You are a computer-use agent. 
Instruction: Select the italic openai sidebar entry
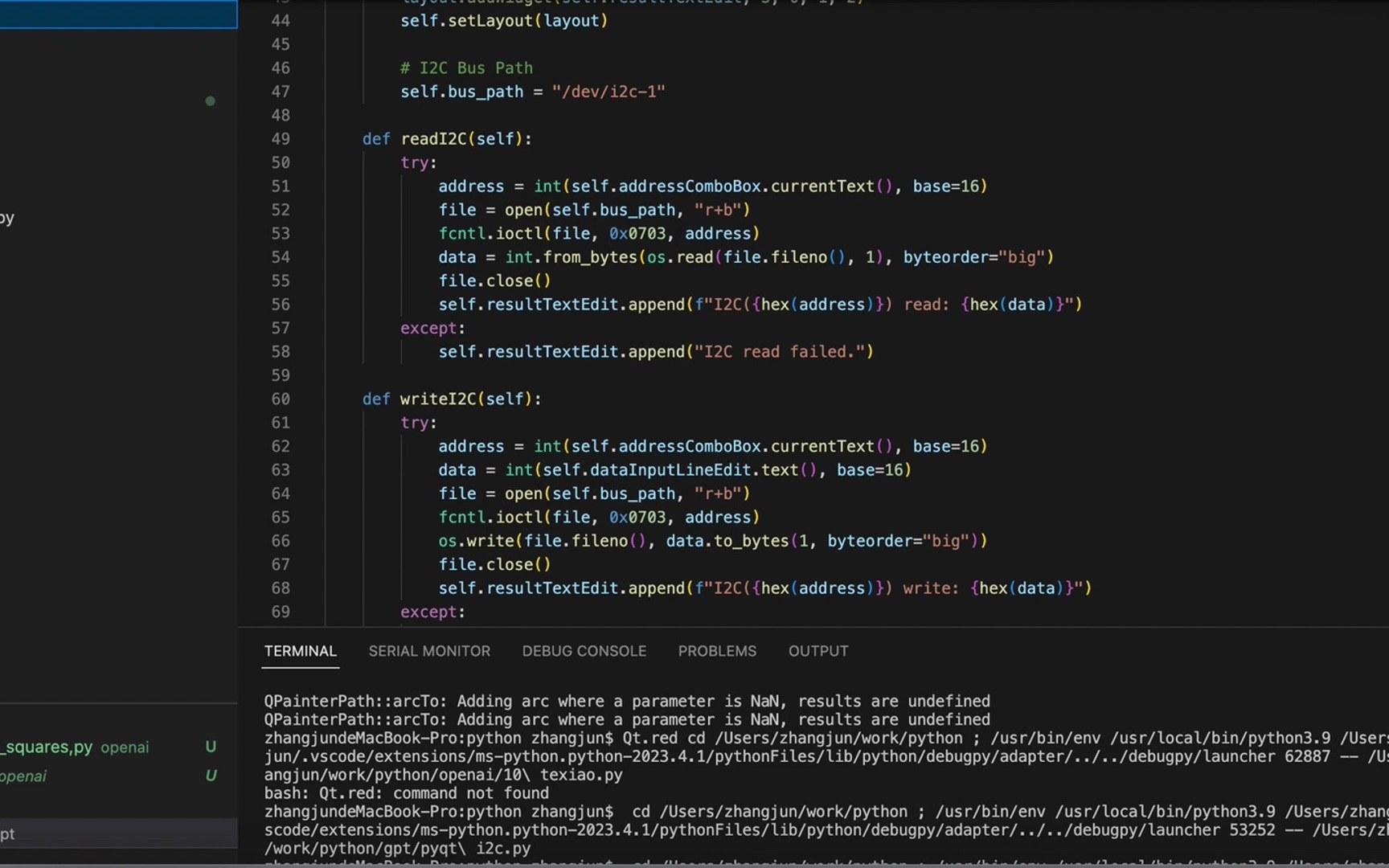click(x=23, y=776)
